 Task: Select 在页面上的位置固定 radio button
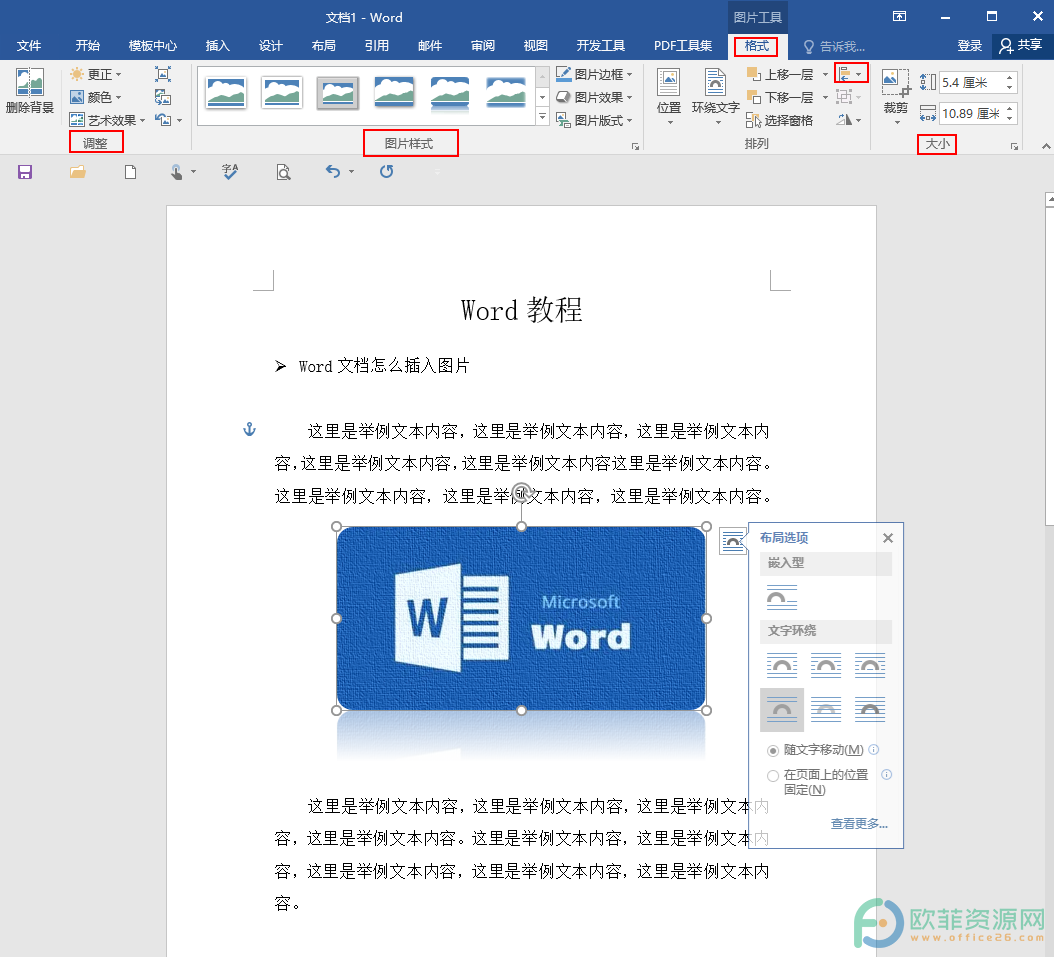point(773,776)
